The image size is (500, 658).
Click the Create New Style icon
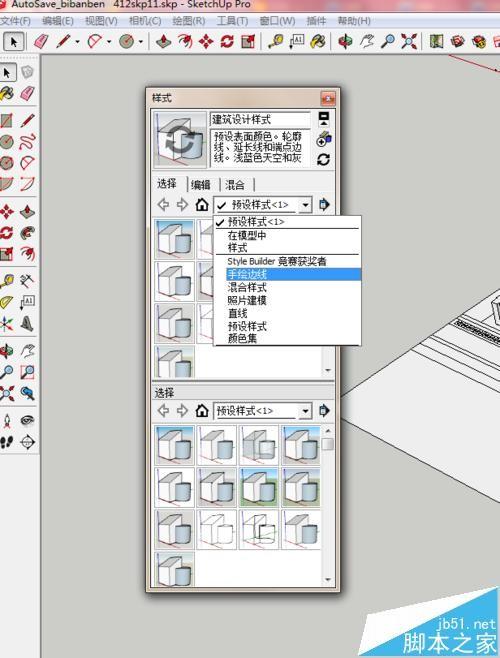coord(324,139)
